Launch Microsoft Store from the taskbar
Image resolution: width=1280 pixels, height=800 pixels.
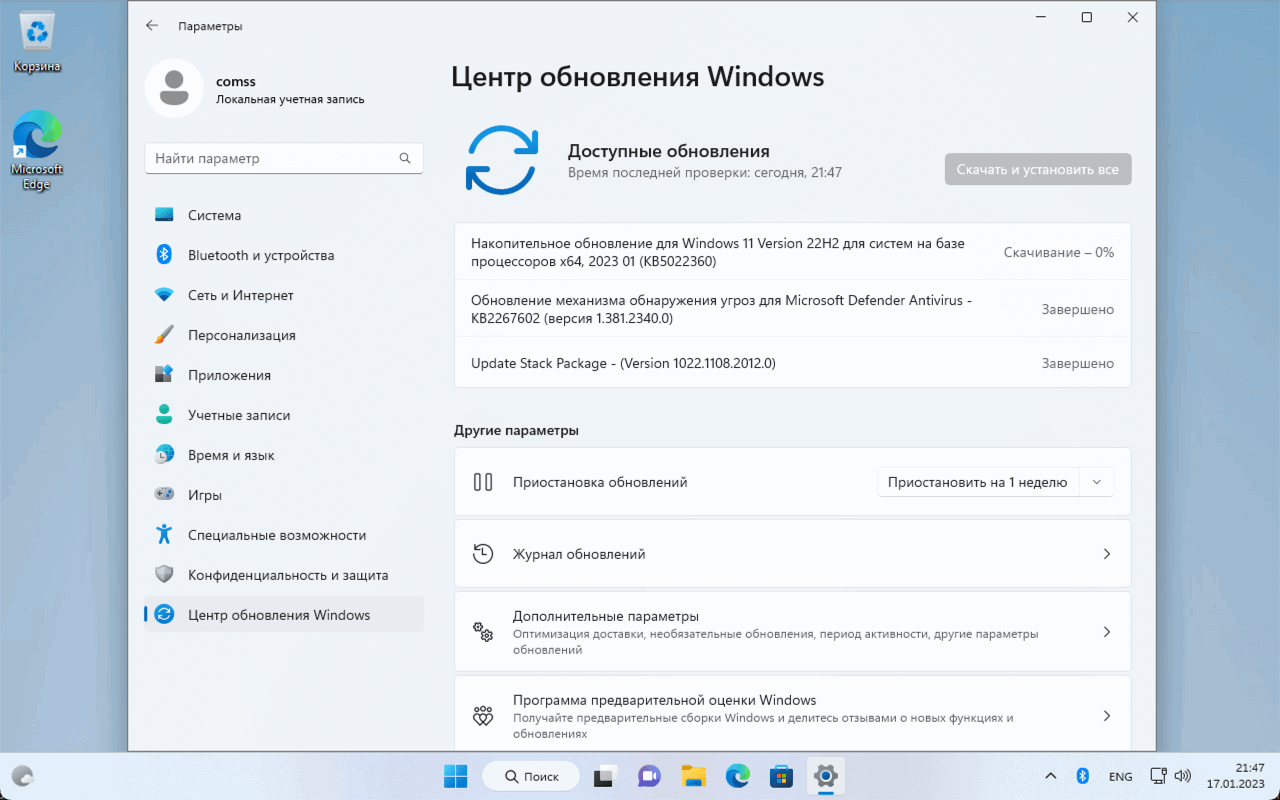781,776
